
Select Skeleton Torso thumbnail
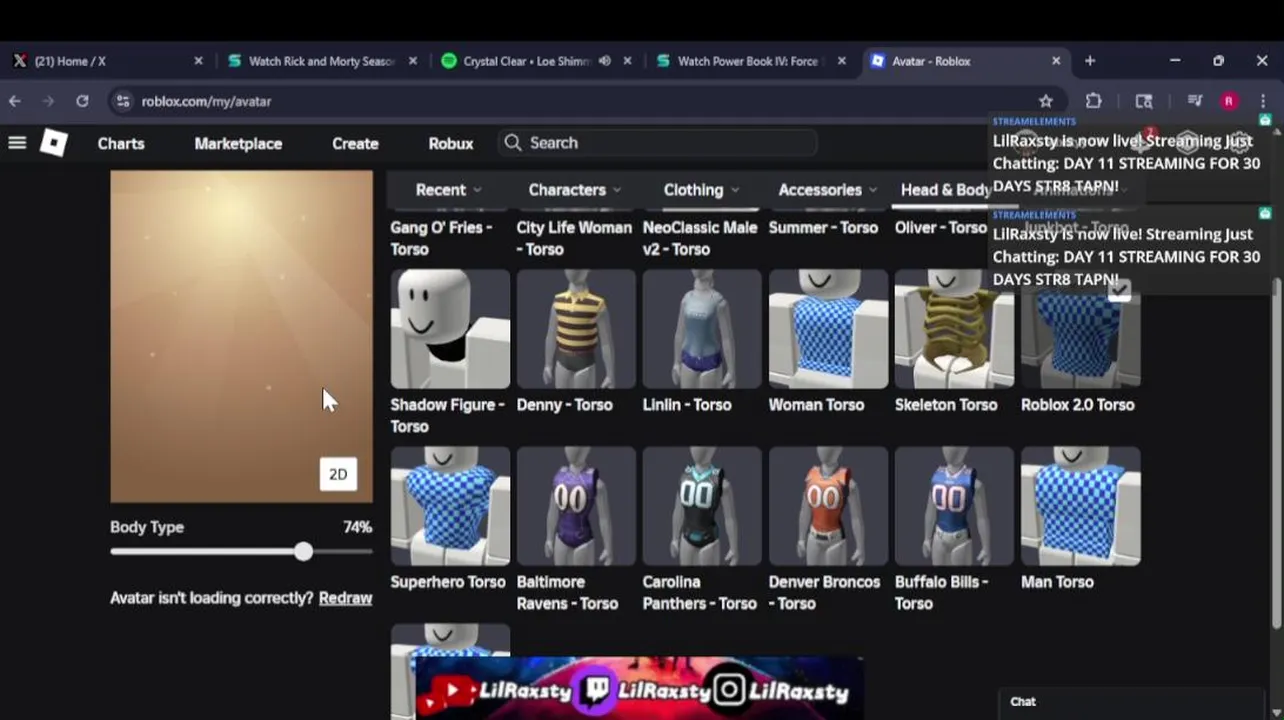[954, 329]
